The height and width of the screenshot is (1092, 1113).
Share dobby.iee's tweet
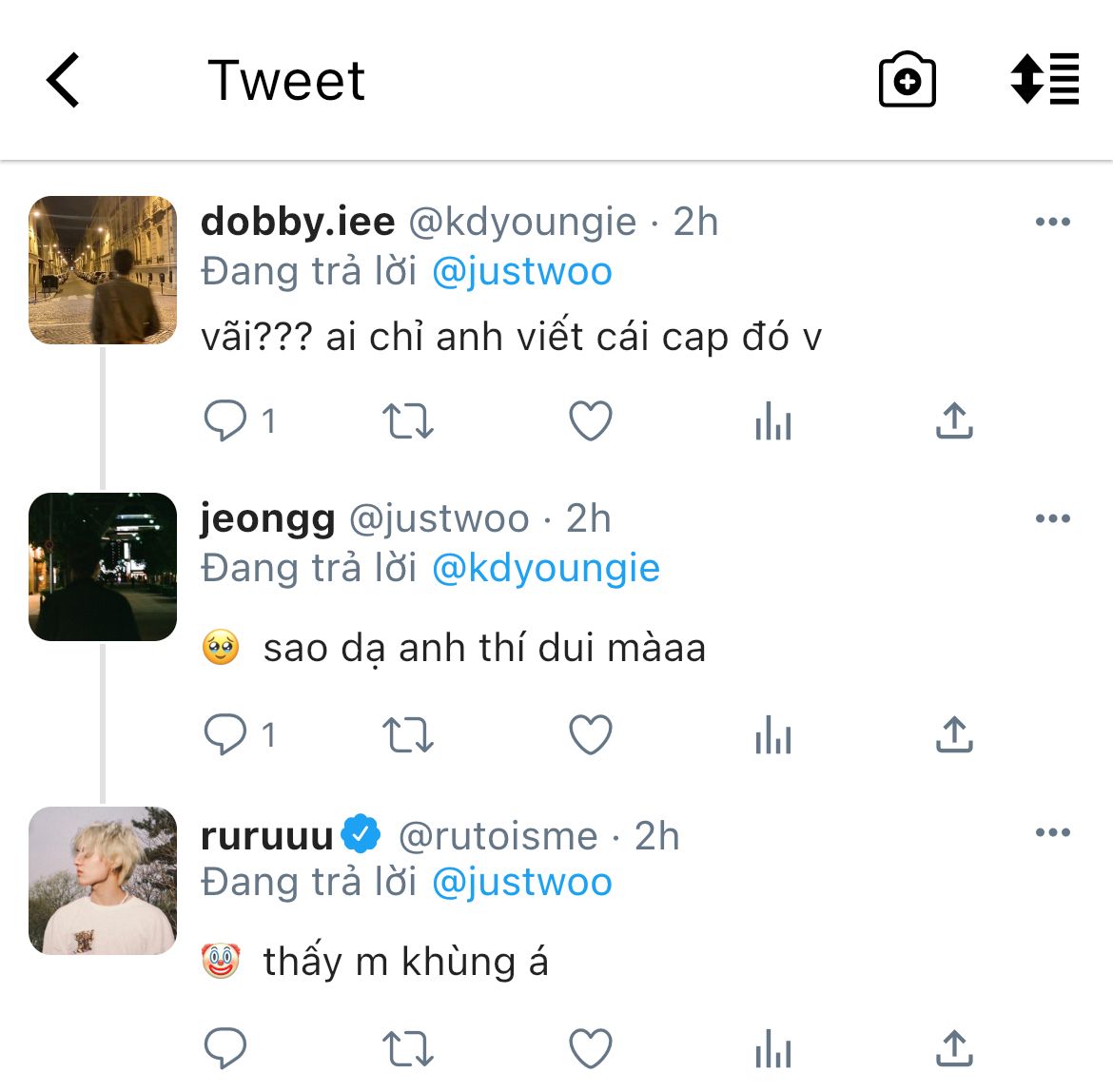click(954, 420)
